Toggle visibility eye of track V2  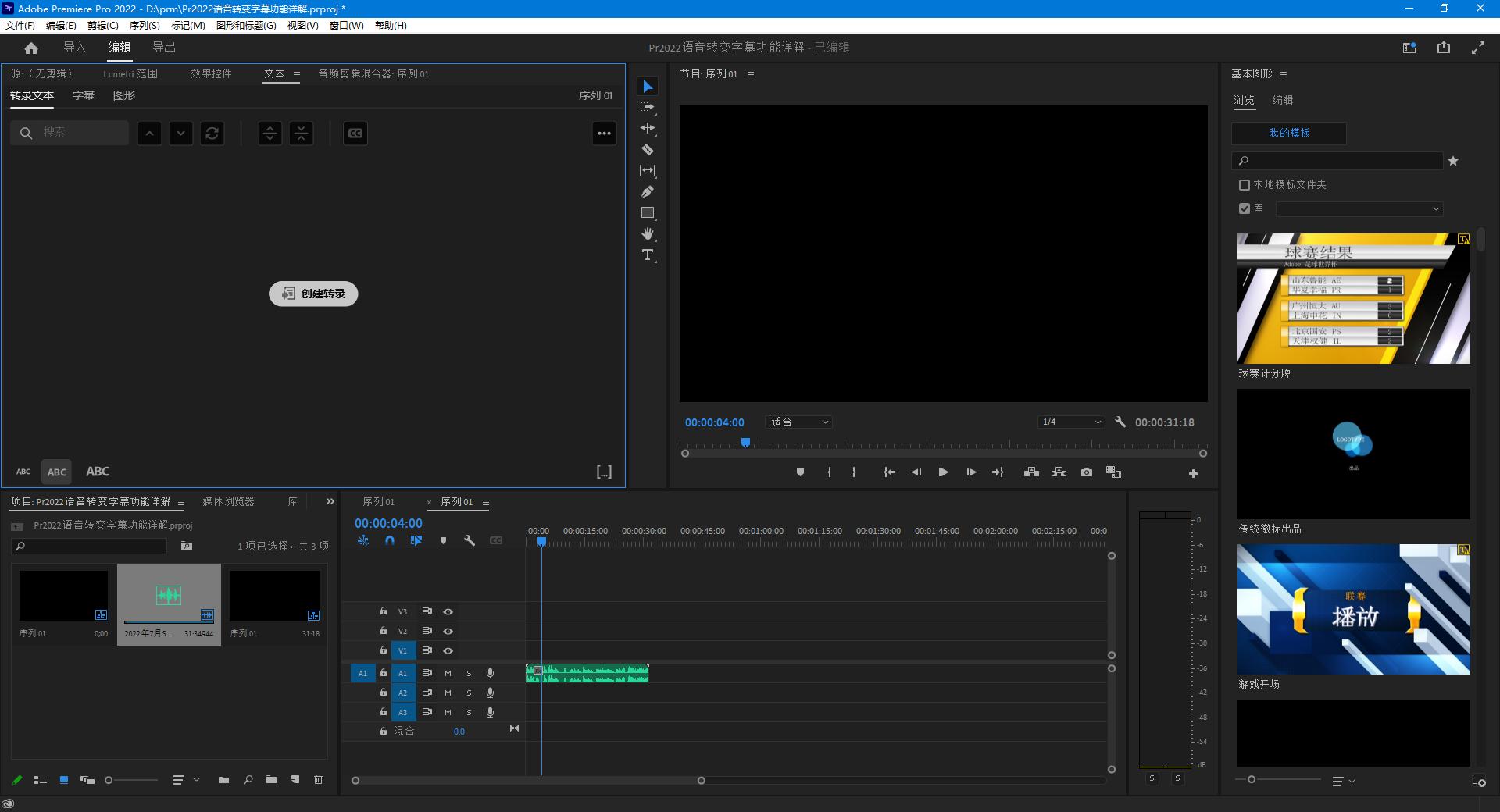coord(448,631)
